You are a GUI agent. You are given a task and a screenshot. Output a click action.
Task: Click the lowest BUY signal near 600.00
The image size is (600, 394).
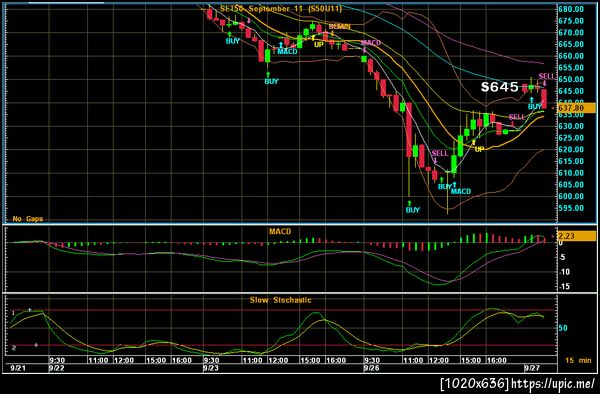click(412, 210)
